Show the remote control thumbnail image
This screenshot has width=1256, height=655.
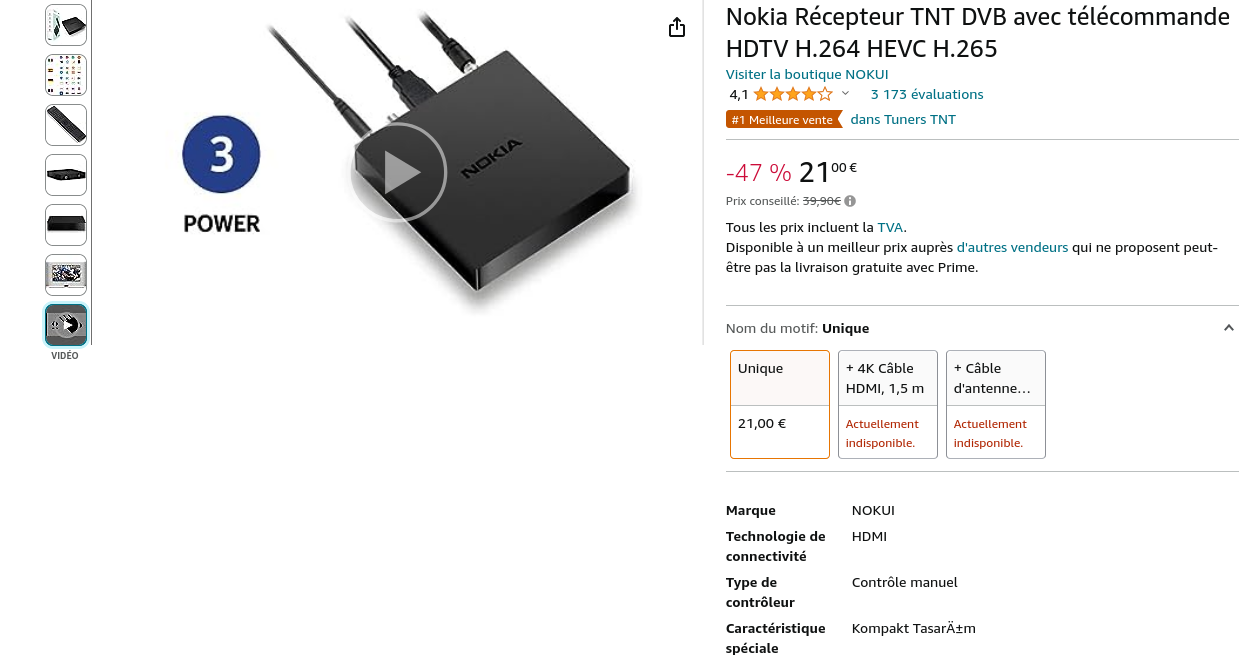(x=66, y=125)
